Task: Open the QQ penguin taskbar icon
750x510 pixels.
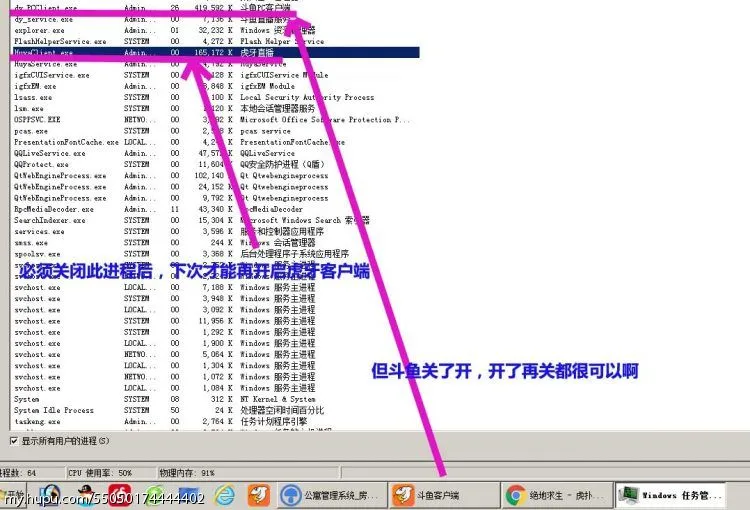Action: tap(86, 496)
